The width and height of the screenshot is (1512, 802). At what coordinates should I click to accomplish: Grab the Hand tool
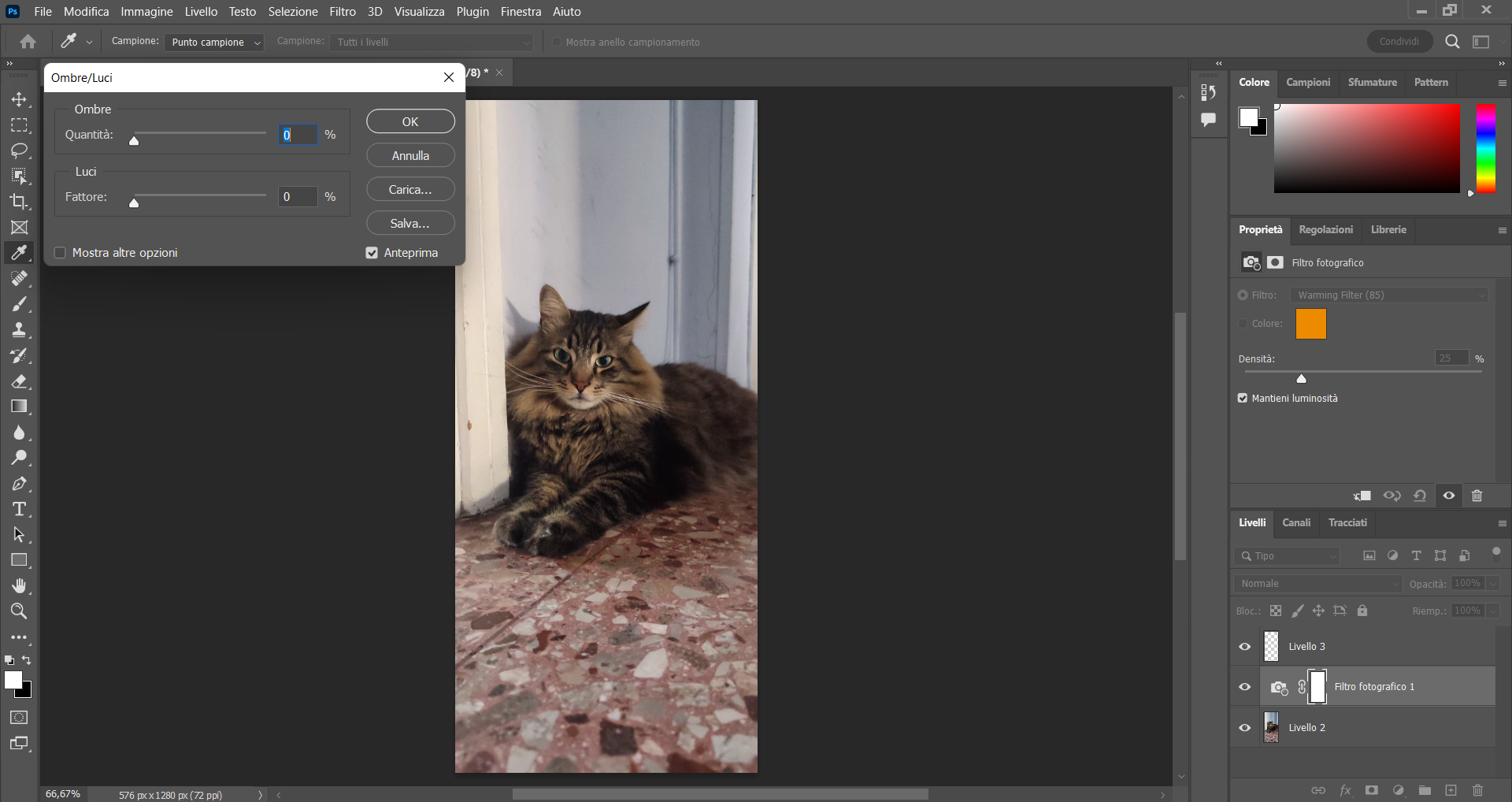(19, 585)
